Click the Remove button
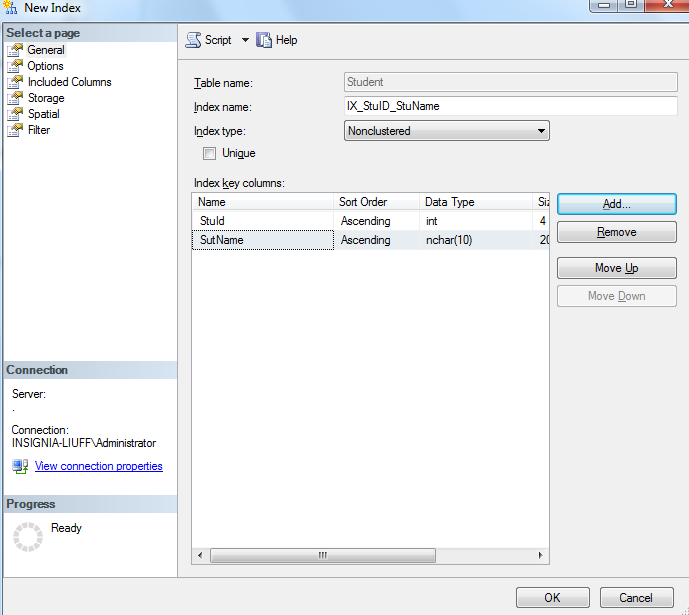The image size is (689, 615). point(616,232)
